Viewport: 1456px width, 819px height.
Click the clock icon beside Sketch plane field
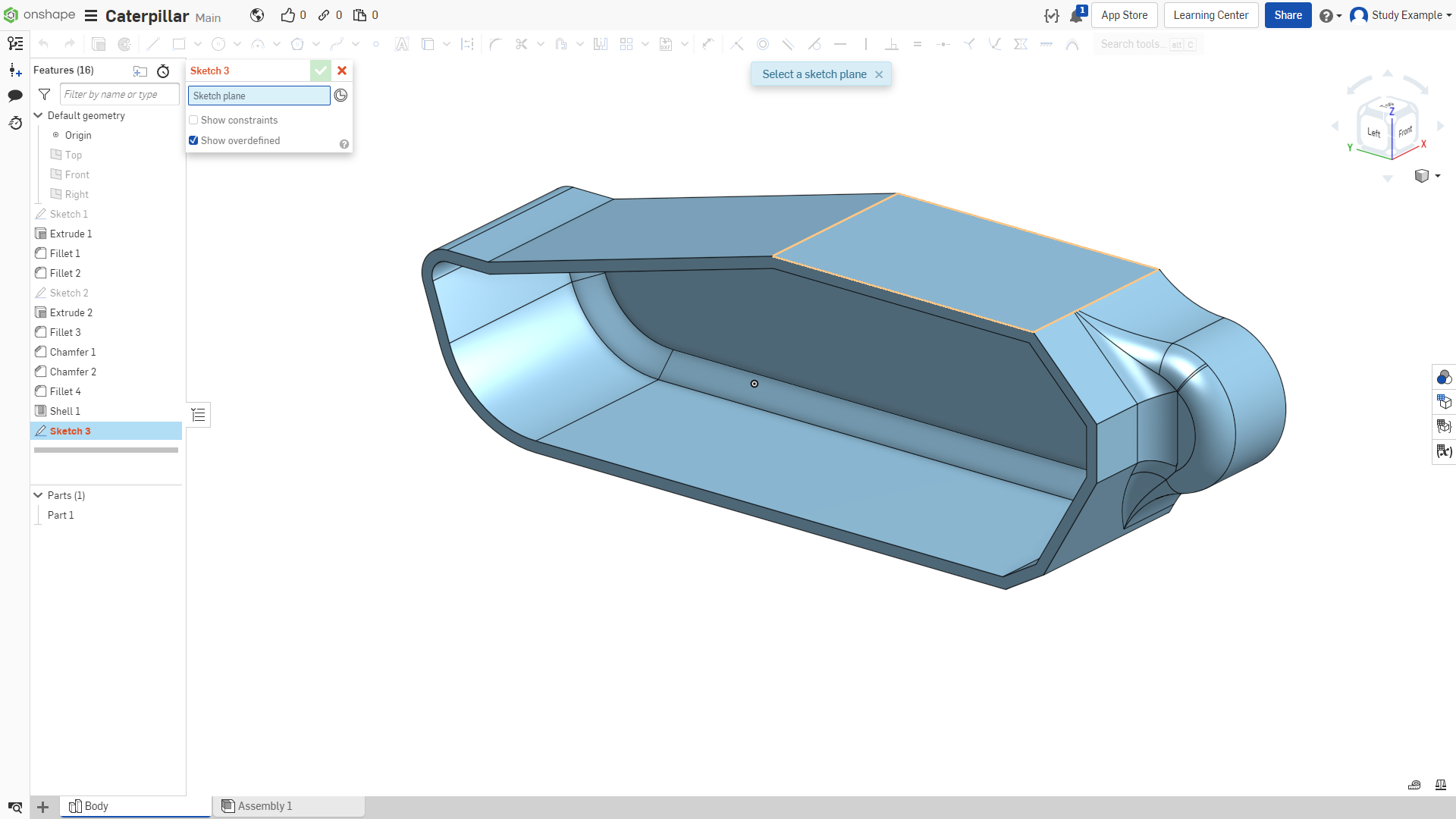coord(341,96)
